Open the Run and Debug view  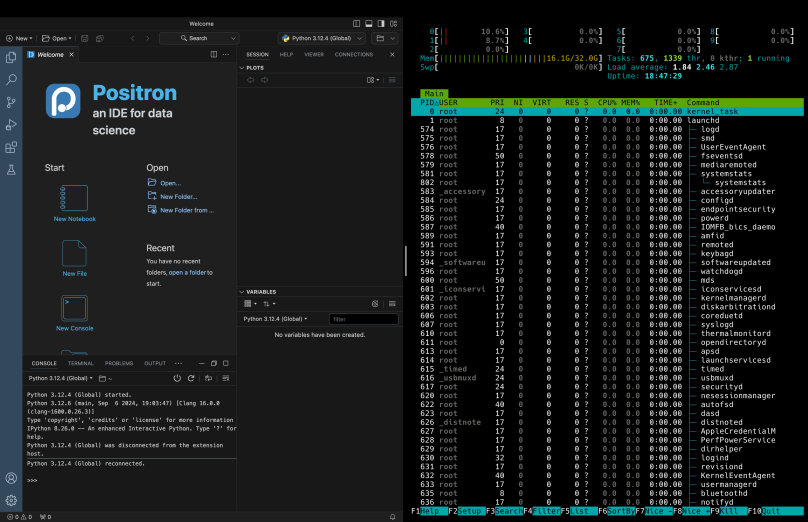click(x=11, y=125)
